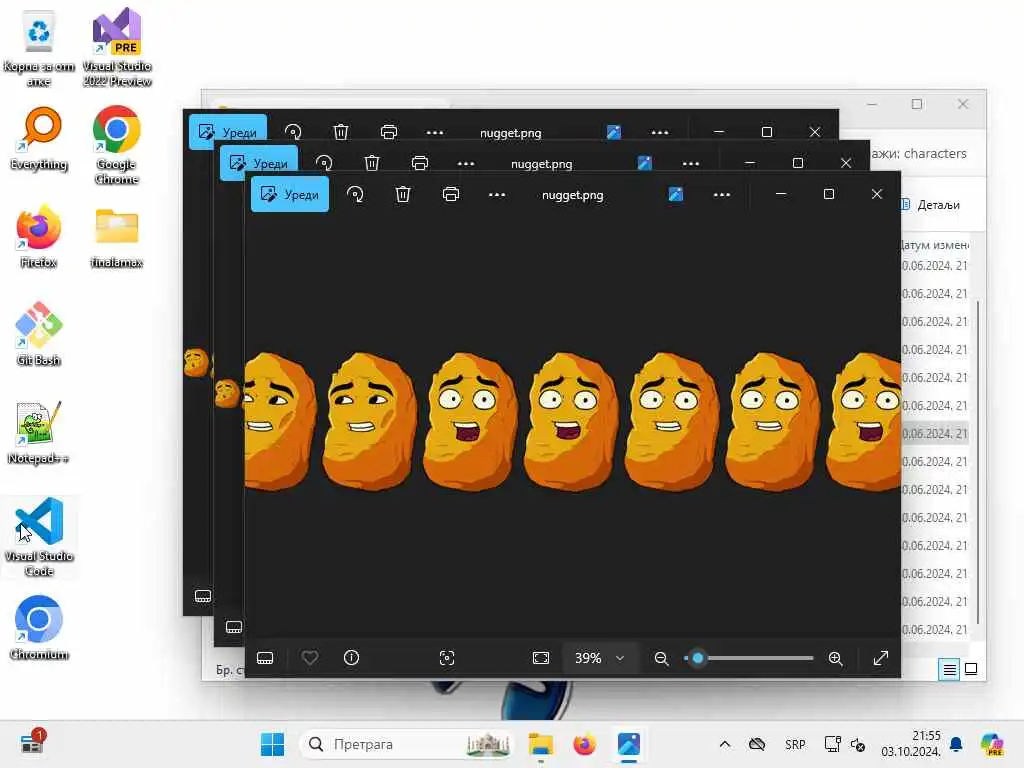The height and width of the screenshot is (768, 1024).
Task: Open more options beside print in front window
Action: [497, 195]
